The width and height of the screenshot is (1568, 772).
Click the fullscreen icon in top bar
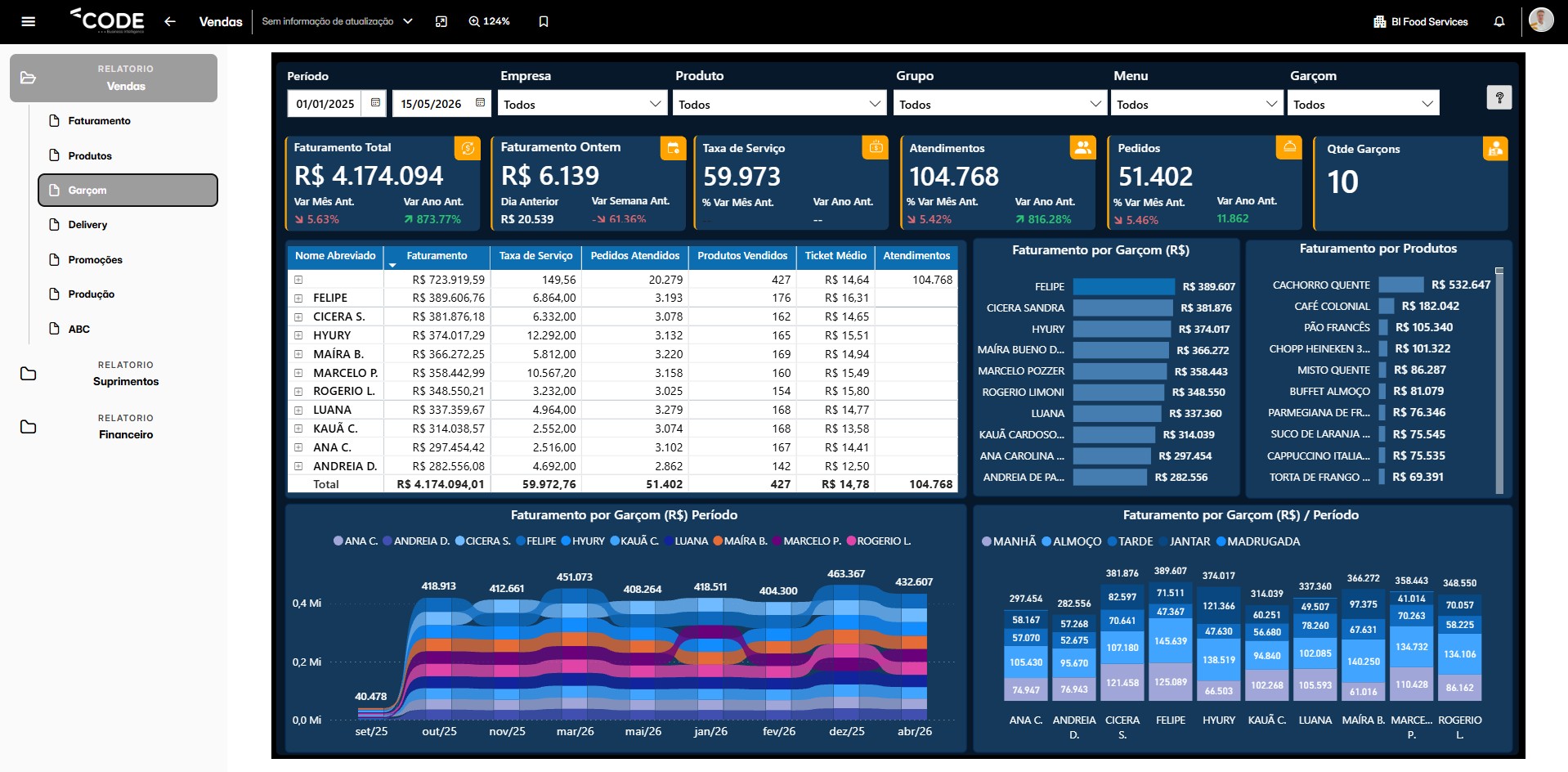[441, 22]
